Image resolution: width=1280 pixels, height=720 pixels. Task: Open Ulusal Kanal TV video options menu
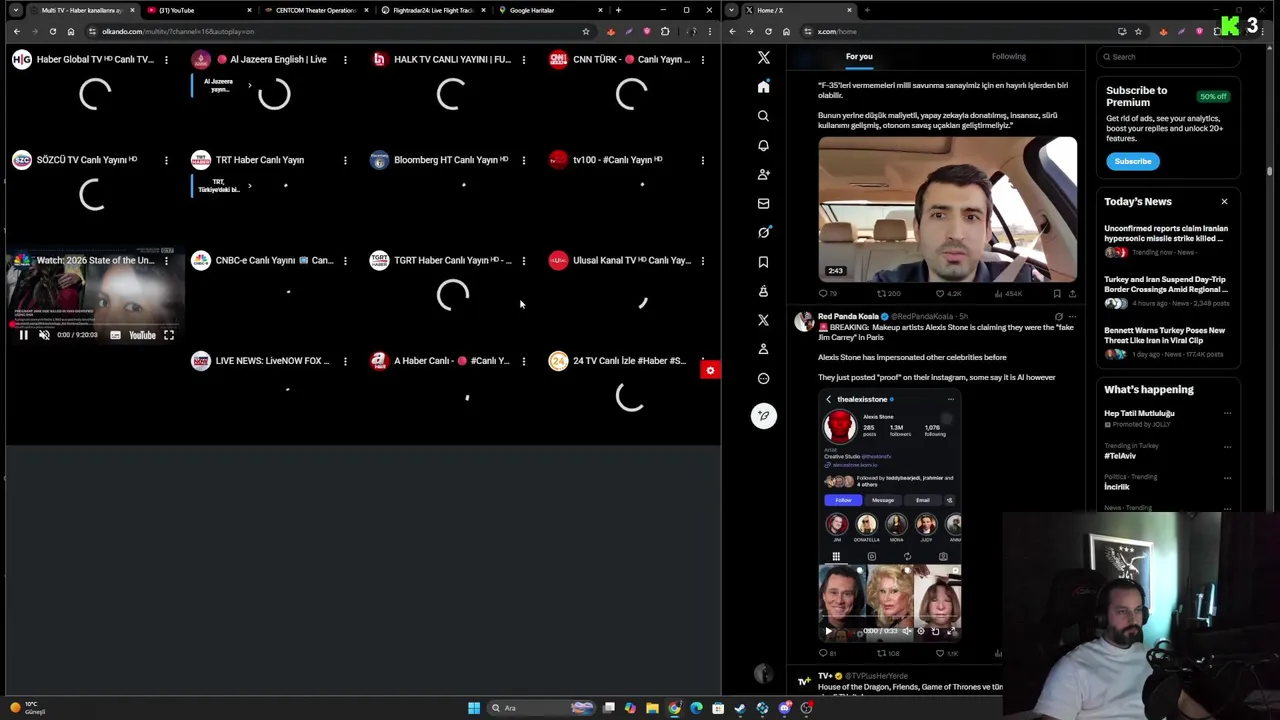(x=702, y=261)
